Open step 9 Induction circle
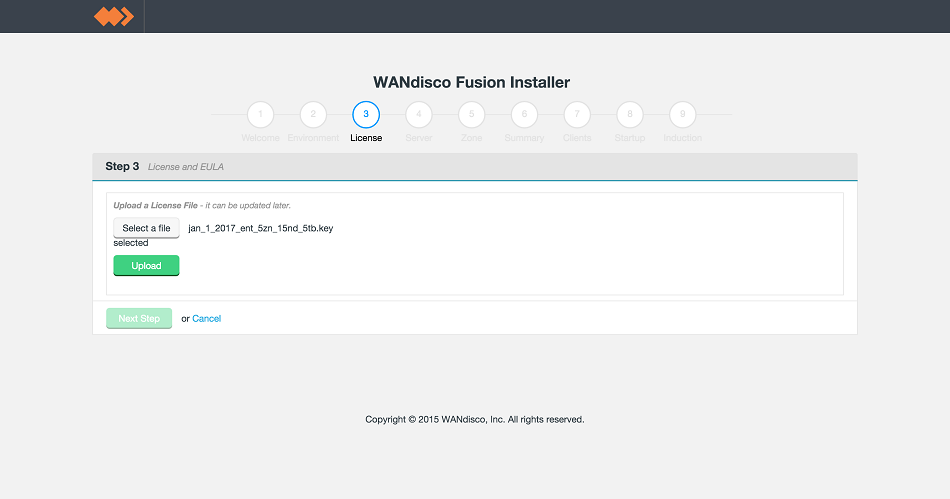The height and width of the screenshot is (499, 950). pos(682,114)
